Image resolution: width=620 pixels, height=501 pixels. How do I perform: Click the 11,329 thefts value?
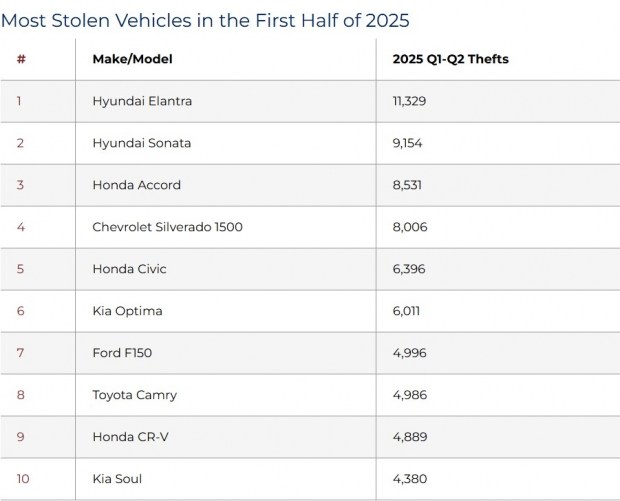point(411,101)
